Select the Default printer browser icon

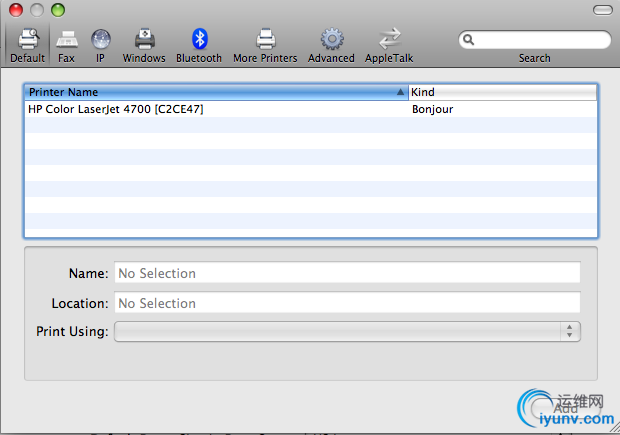(x=28, y=45)
